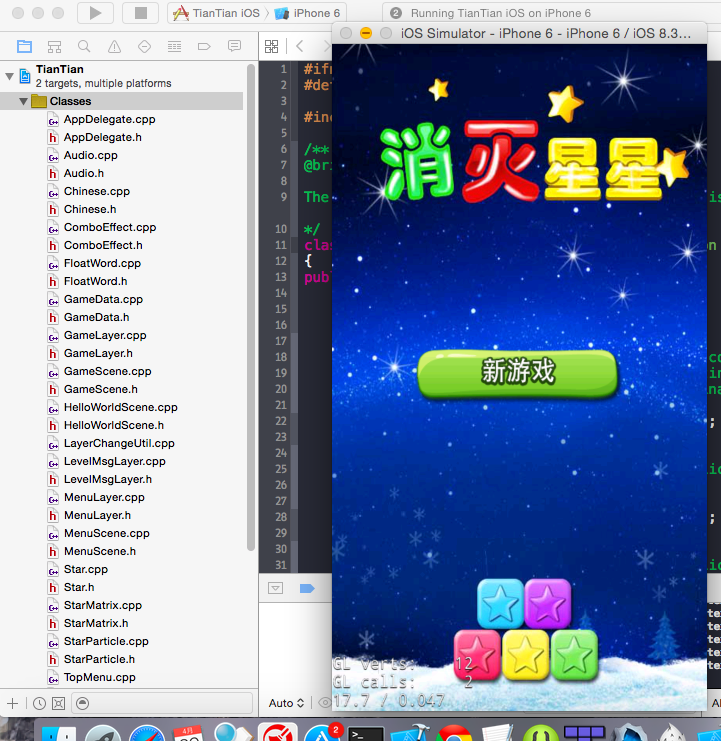Click the navigator vertical scrollbar
The image size is (721, 741).
251,307
